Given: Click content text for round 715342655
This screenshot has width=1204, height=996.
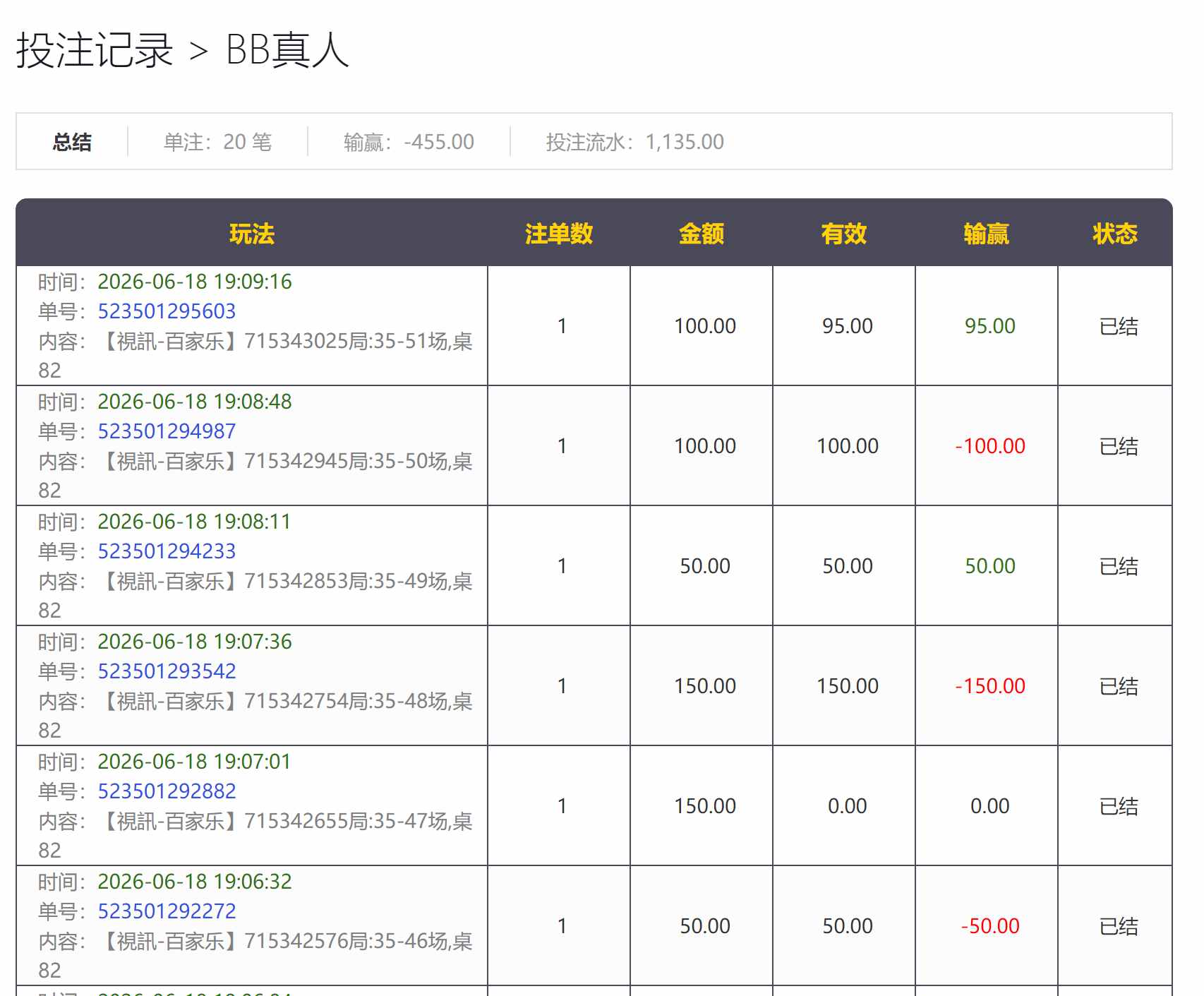Looking at the screenshot, I should pos(255,836).
